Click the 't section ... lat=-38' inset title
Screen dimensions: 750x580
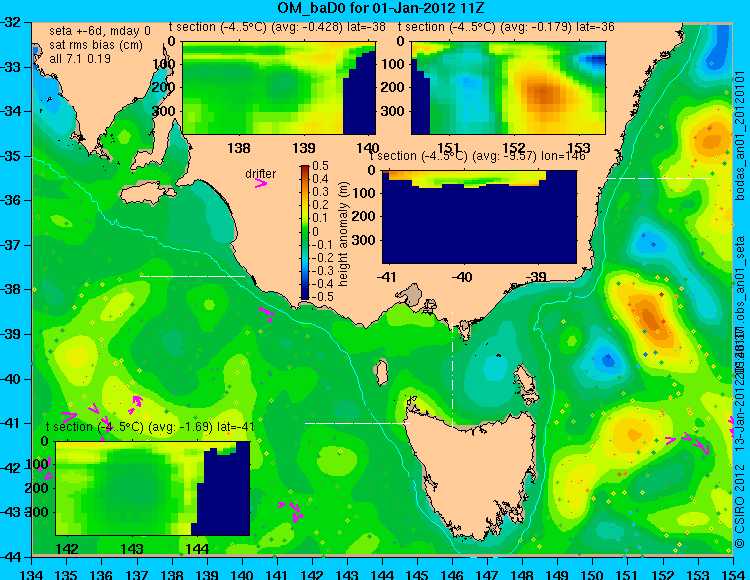click(x=277, y=27)
